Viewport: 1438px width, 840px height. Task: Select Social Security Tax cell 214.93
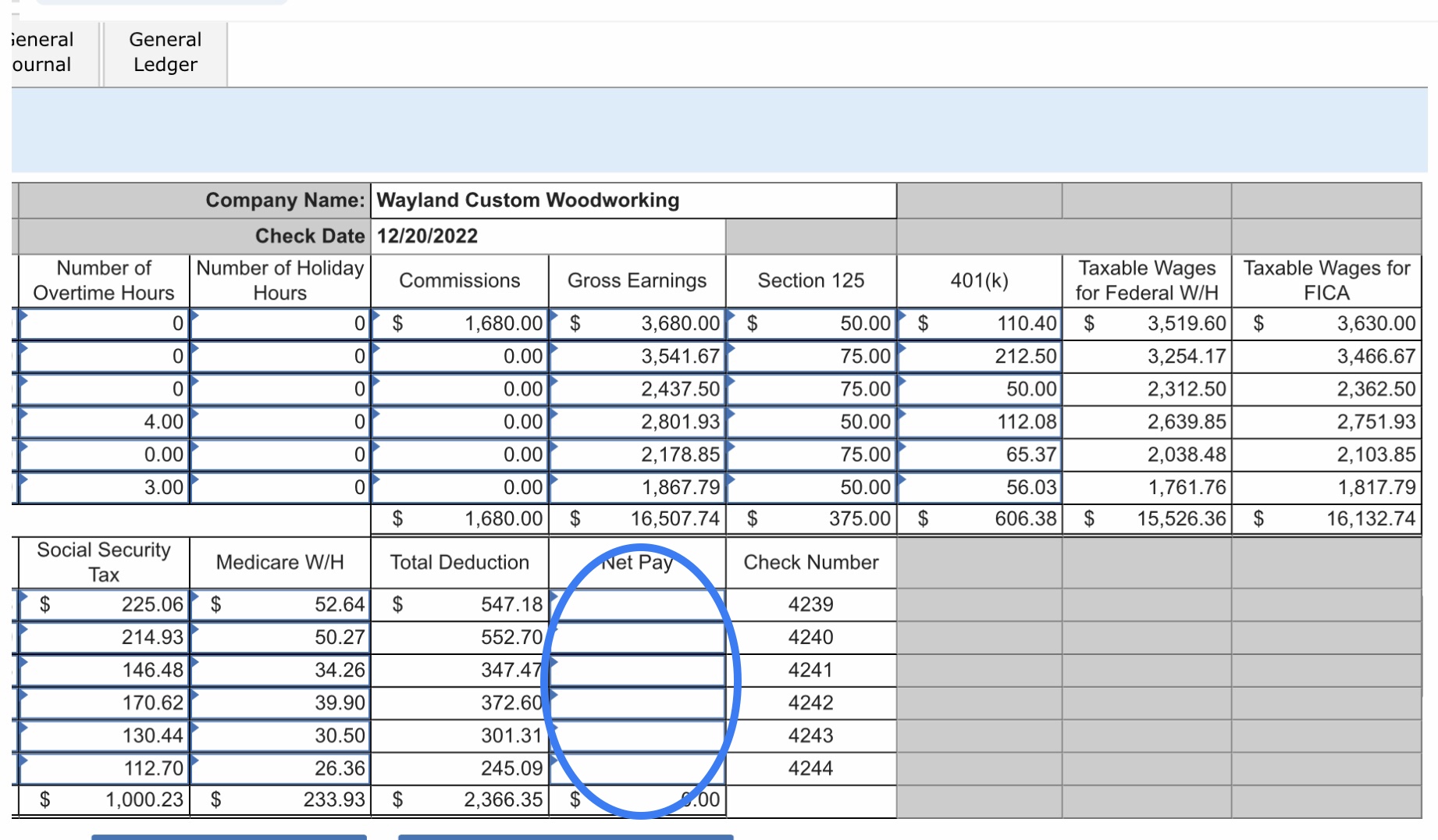pyautogui.click(x=104, y=637)
